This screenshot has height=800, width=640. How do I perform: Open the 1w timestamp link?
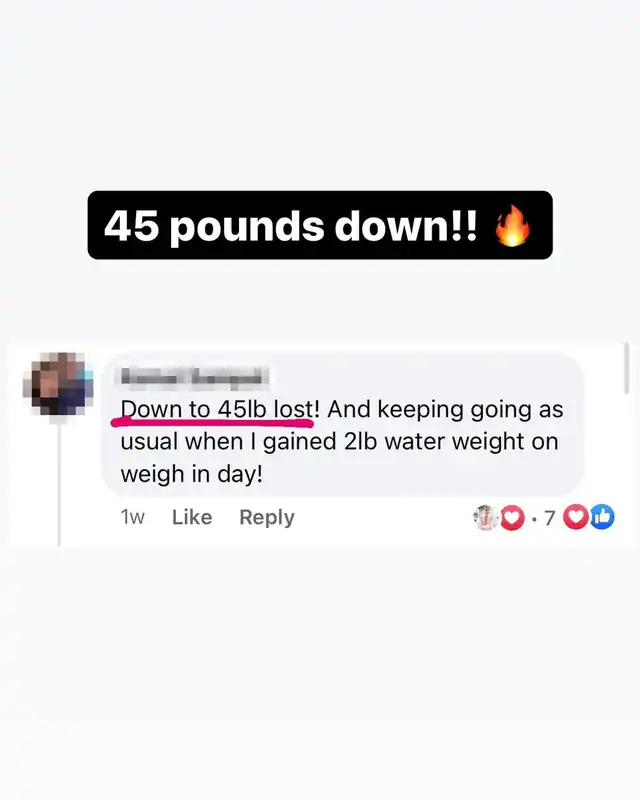coord(133,517)
